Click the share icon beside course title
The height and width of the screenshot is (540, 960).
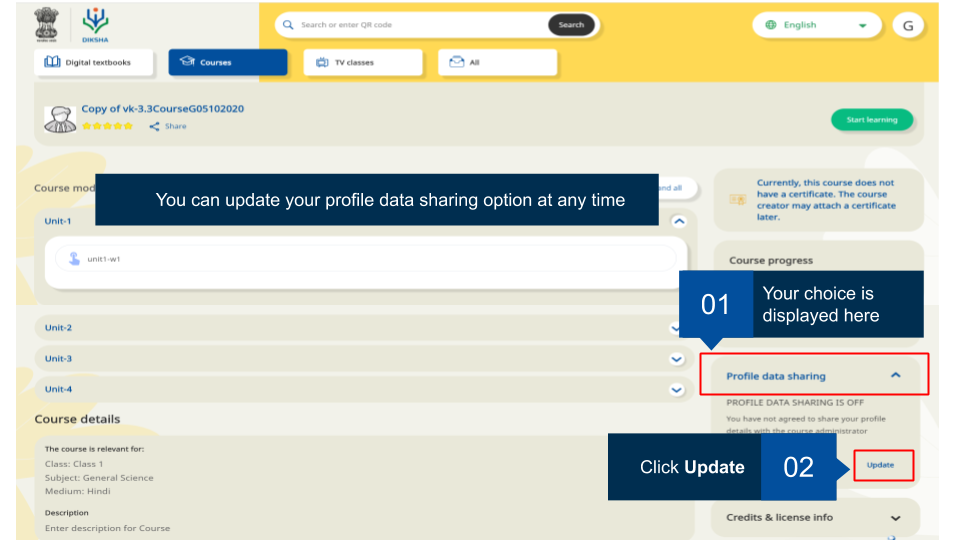[155, 126]
